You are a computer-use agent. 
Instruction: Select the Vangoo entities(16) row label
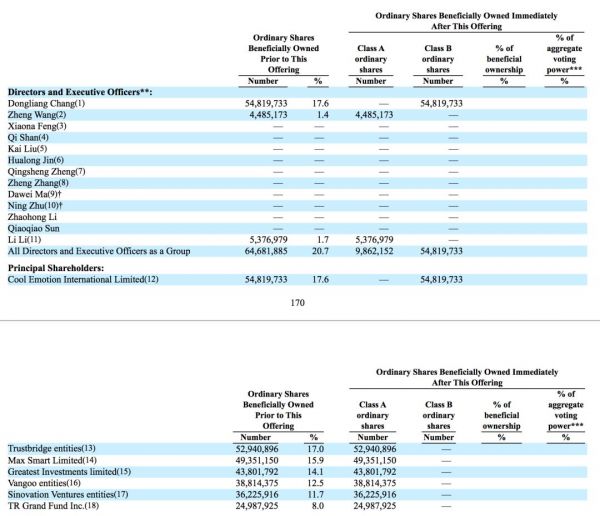pos(44,484)
